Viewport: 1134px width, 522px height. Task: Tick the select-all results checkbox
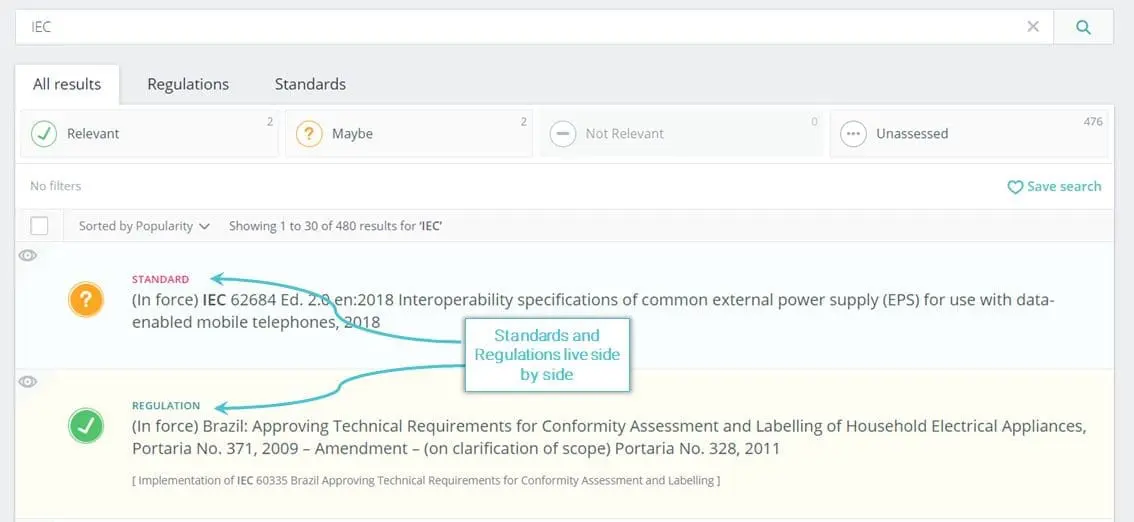point(39,226)
